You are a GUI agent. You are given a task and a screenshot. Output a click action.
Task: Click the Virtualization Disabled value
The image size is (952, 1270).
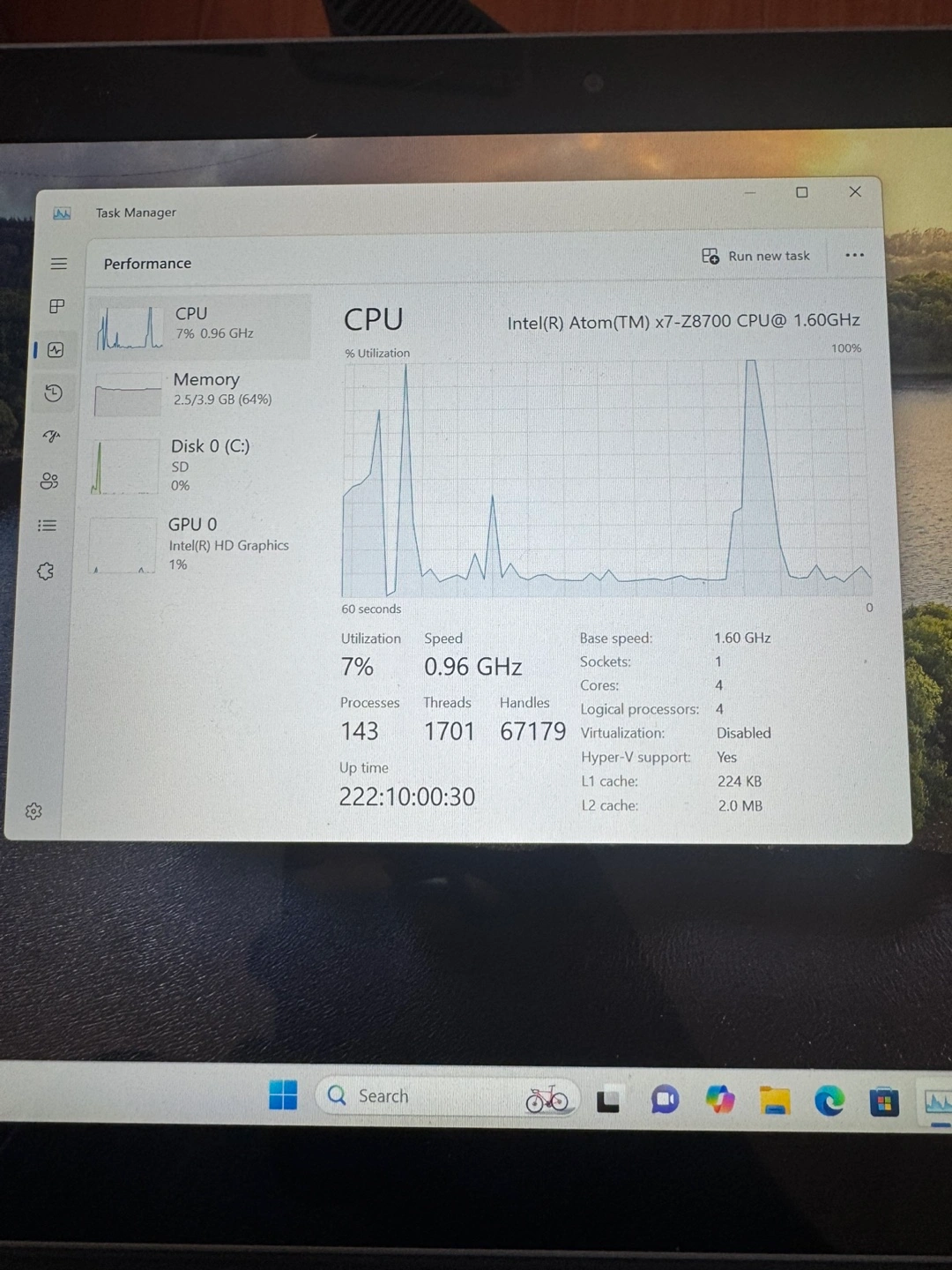click(743, 733)
